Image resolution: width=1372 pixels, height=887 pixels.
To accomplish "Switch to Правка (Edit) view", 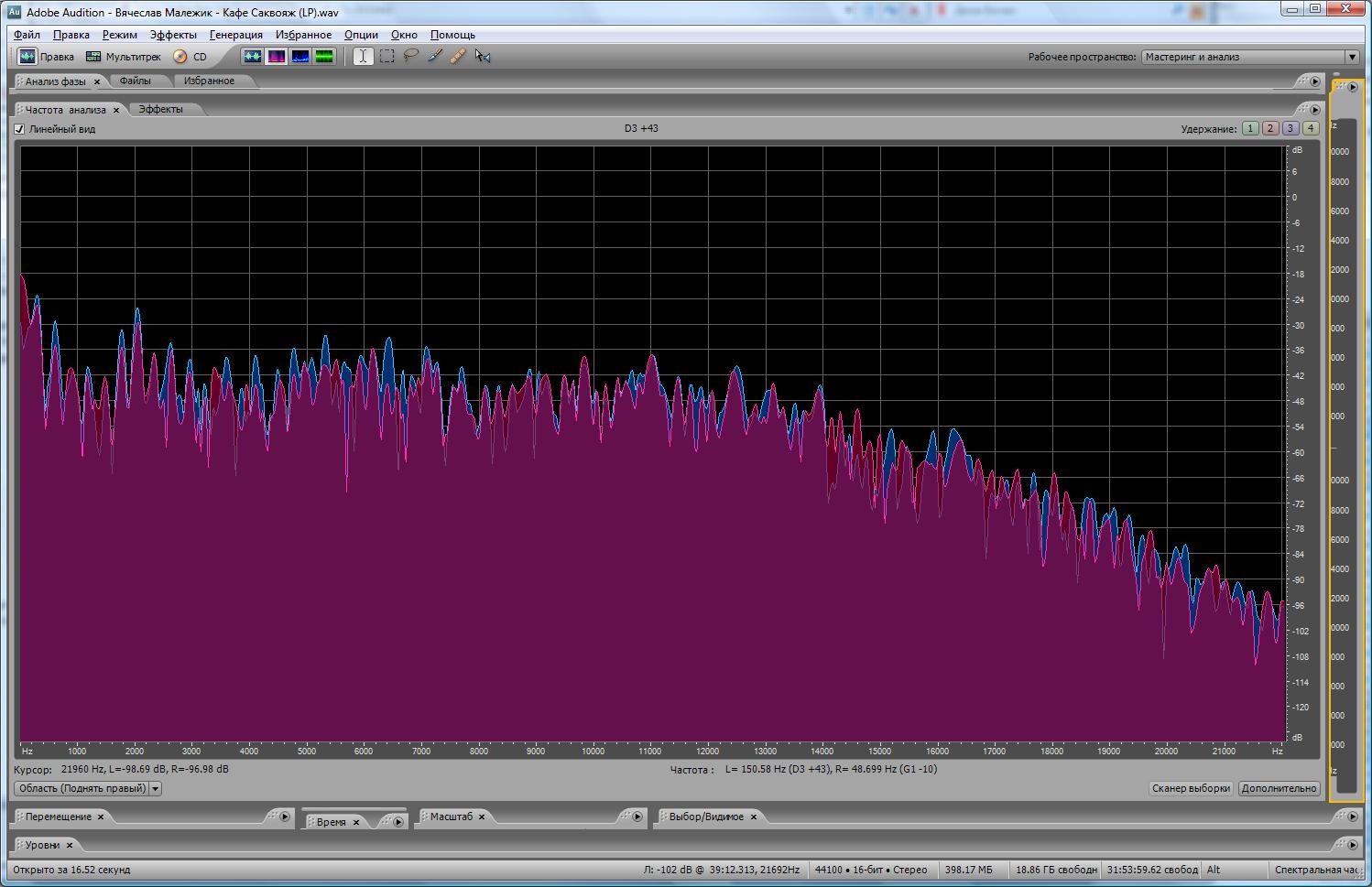I will 47,57.
